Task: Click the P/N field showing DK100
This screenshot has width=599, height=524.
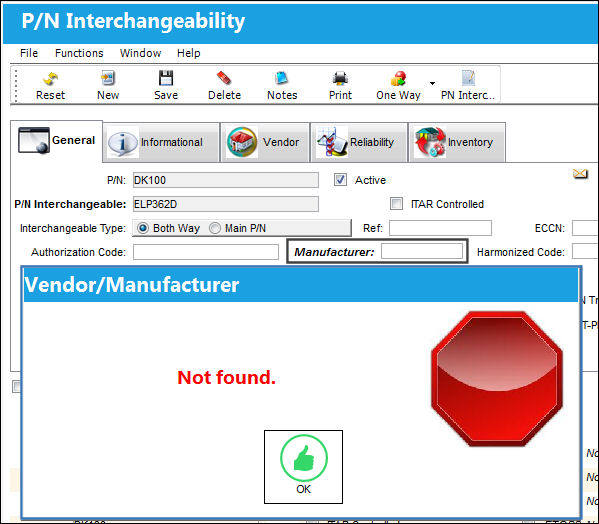Action: (225, 180)
